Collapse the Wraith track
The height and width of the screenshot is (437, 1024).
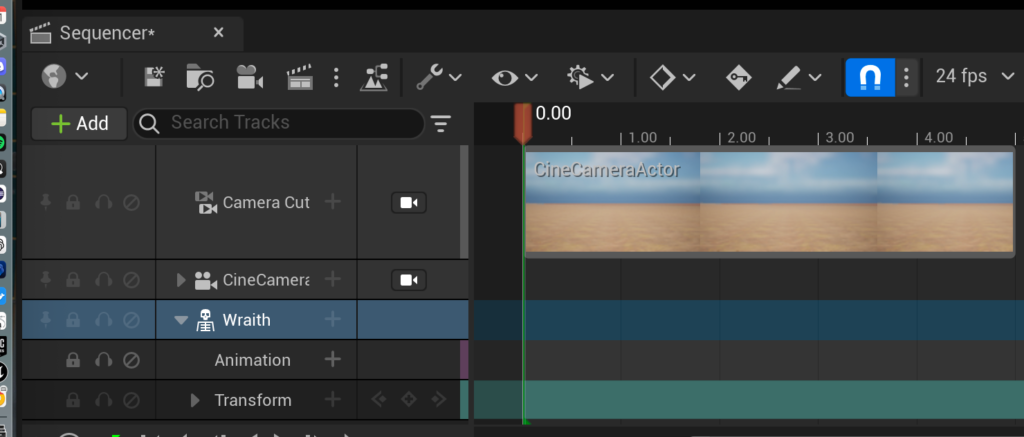pos(181,320)
